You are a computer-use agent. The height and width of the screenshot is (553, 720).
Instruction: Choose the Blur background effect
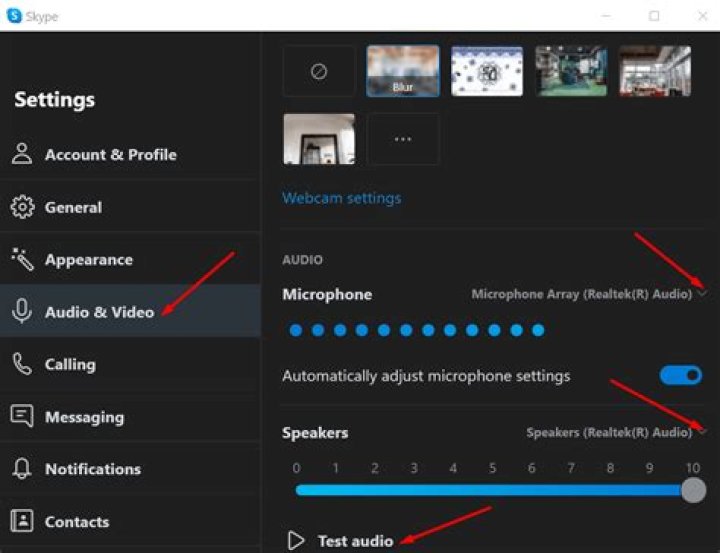[x=403, y=71]
